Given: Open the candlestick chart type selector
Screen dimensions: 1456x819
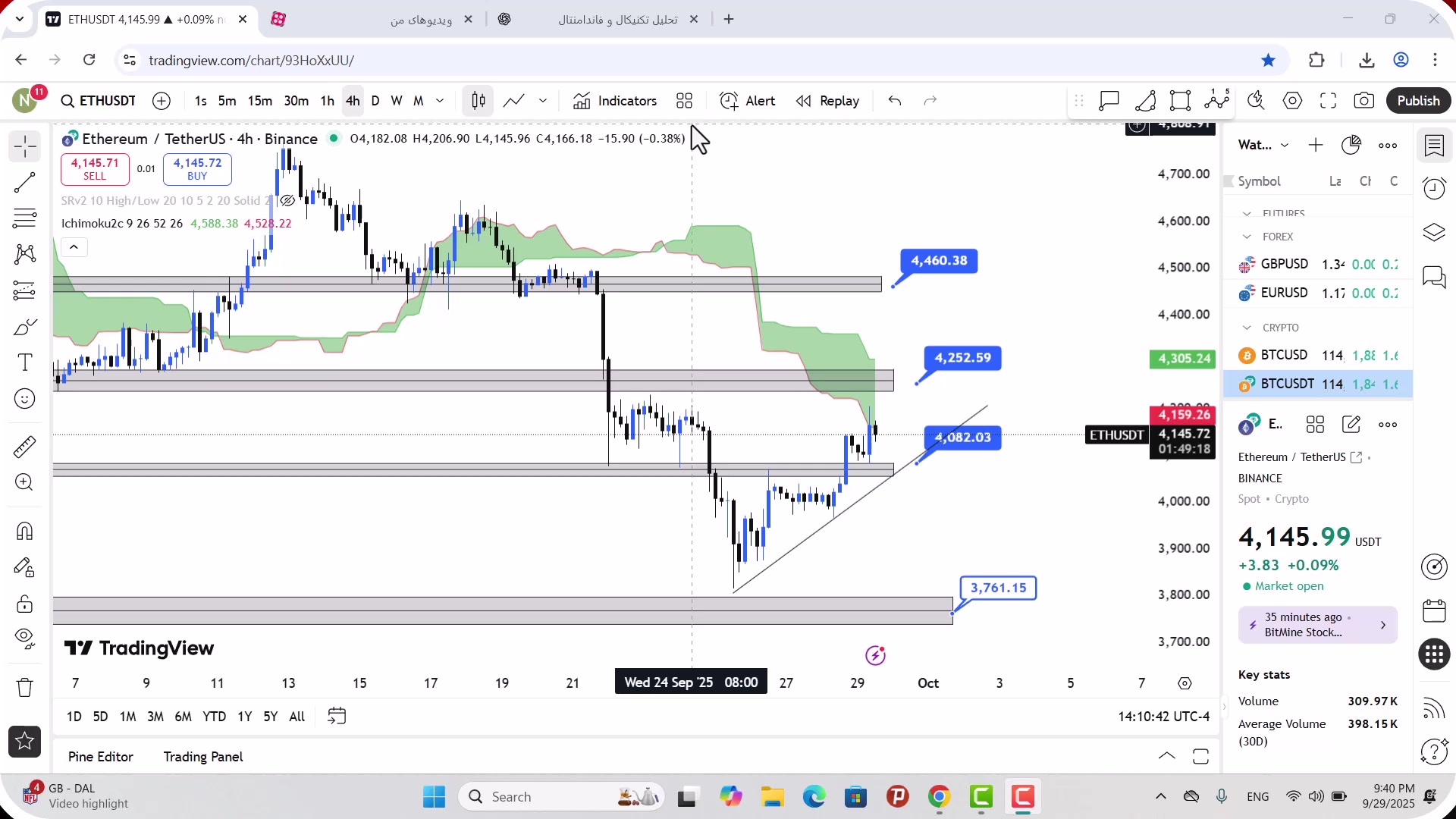Looking at the screenshot, I should tap(479, 101).
